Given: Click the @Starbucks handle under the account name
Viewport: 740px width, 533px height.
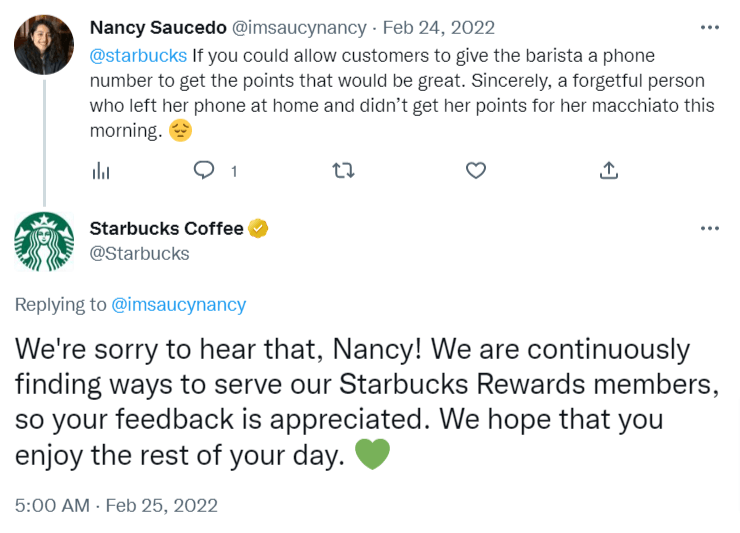Looking at the screenshot, I should tap(139, 254).
